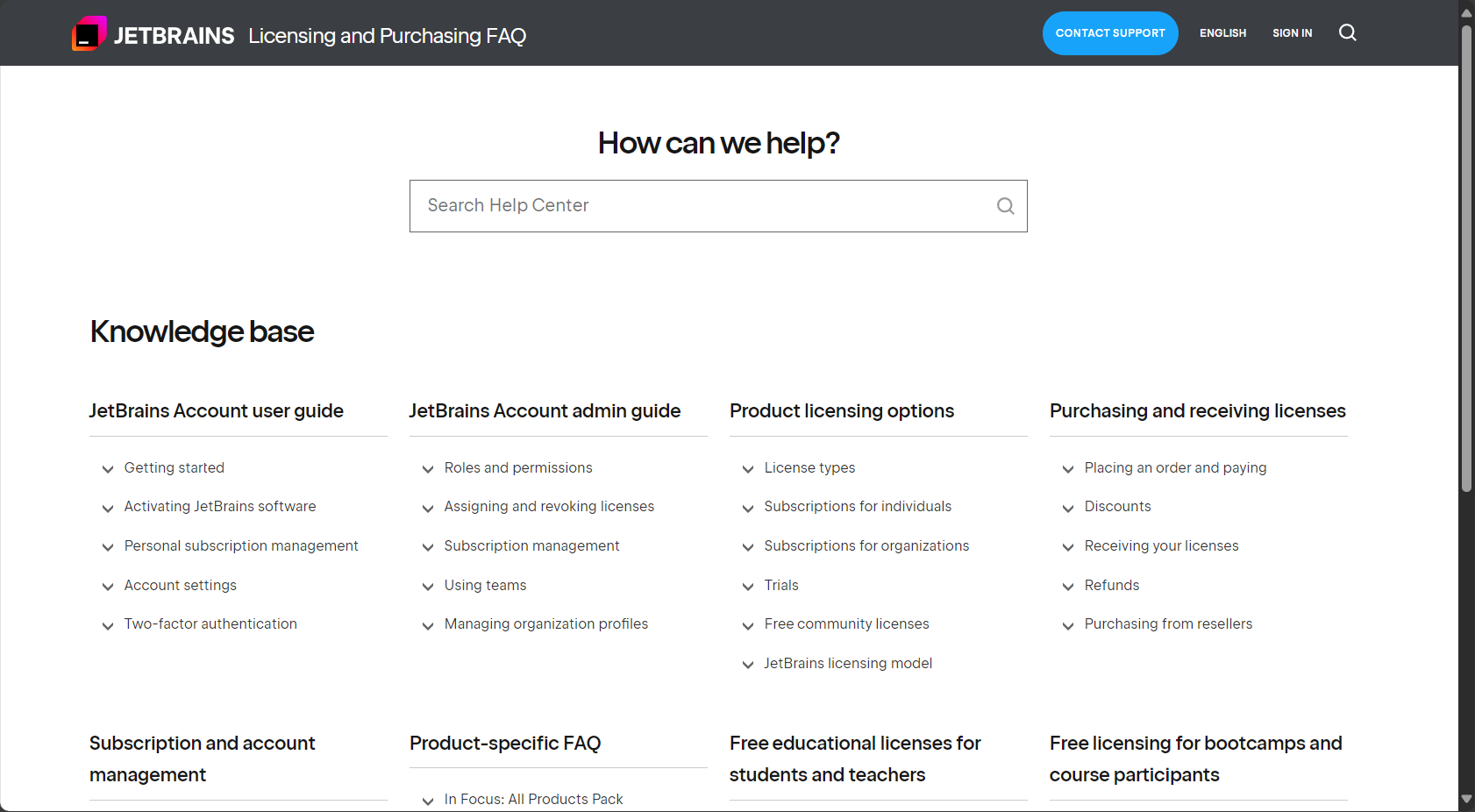Screen dimensions: 1475x812
Task: Expand Getting started chevron
Action: [x=108, y=469]
